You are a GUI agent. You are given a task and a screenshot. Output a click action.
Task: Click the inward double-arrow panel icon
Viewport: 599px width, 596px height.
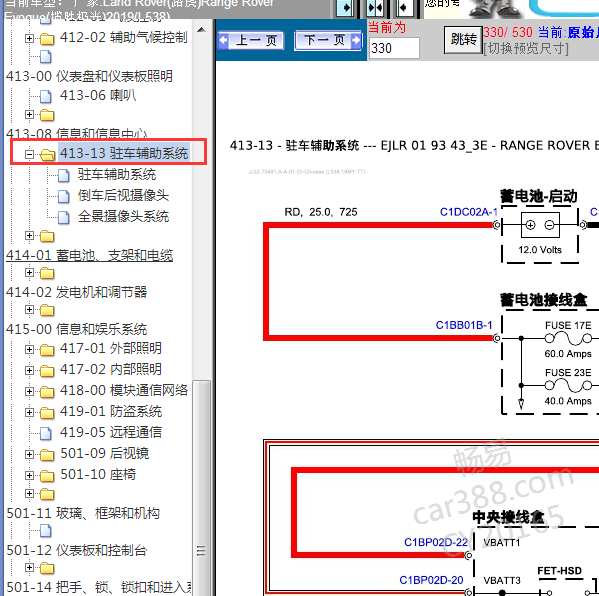point(375,8)
